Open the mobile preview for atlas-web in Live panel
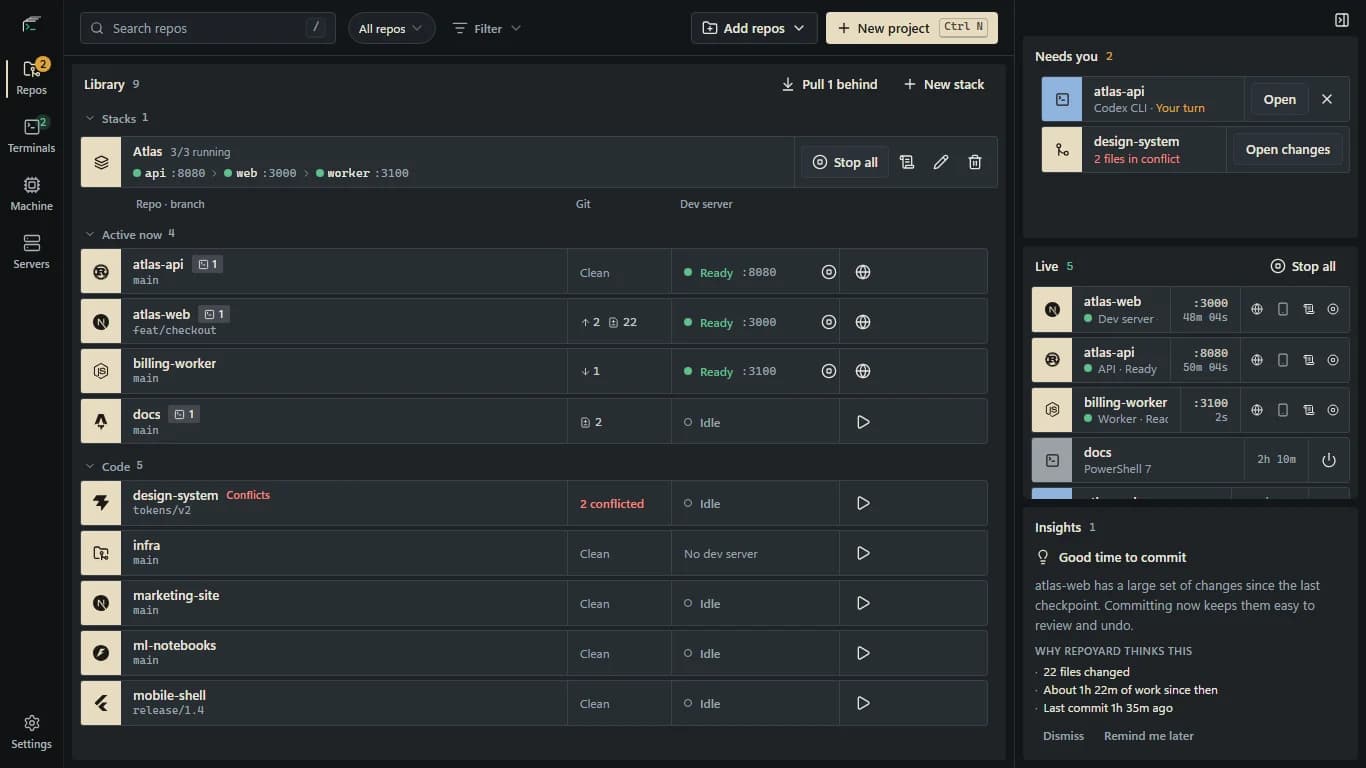This screenshot has height=768, width=1366. 1283,309
